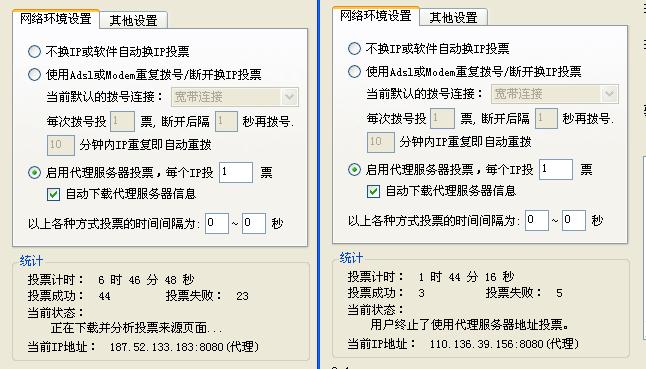
Task: Select 启用代理服务器投票 radio in left window
Action: (x=35, y=173)
